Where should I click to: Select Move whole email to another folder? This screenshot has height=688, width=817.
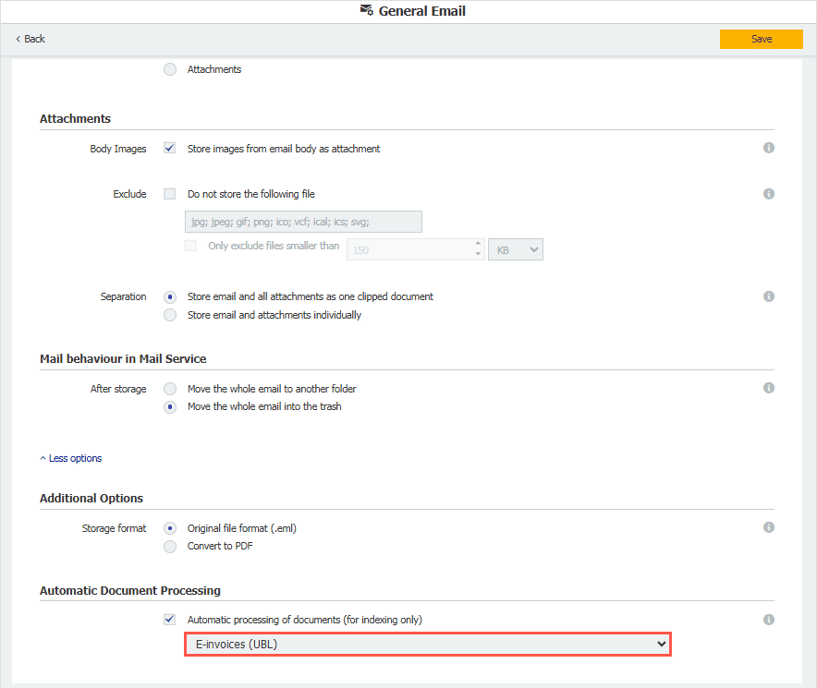point(170,389)
